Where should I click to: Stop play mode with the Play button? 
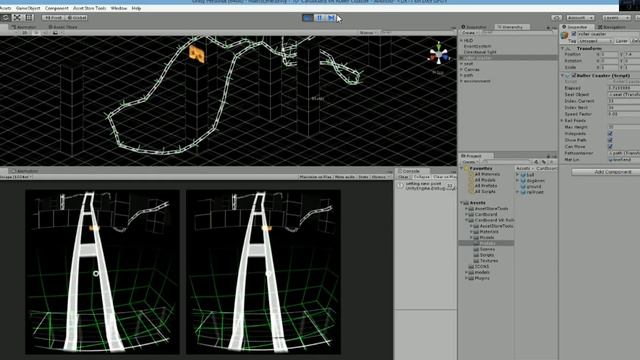(308, 18)
